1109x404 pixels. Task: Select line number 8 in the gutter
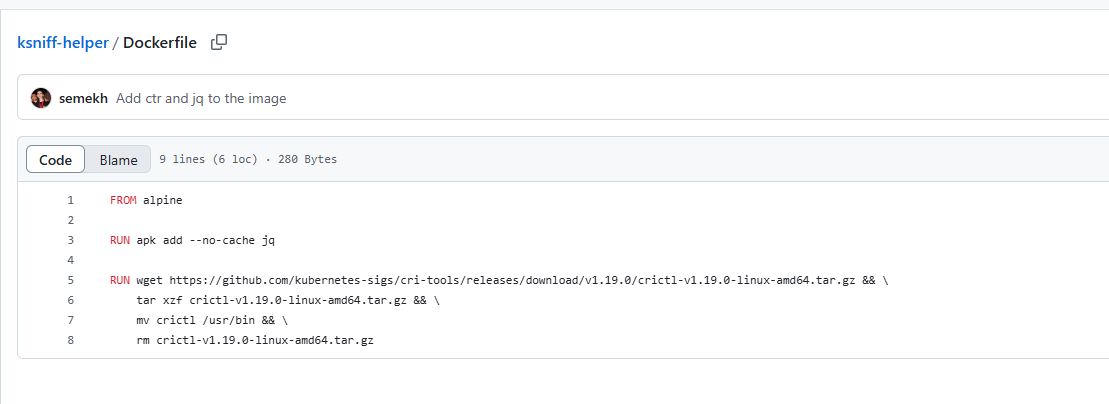[x=71, y=341]
